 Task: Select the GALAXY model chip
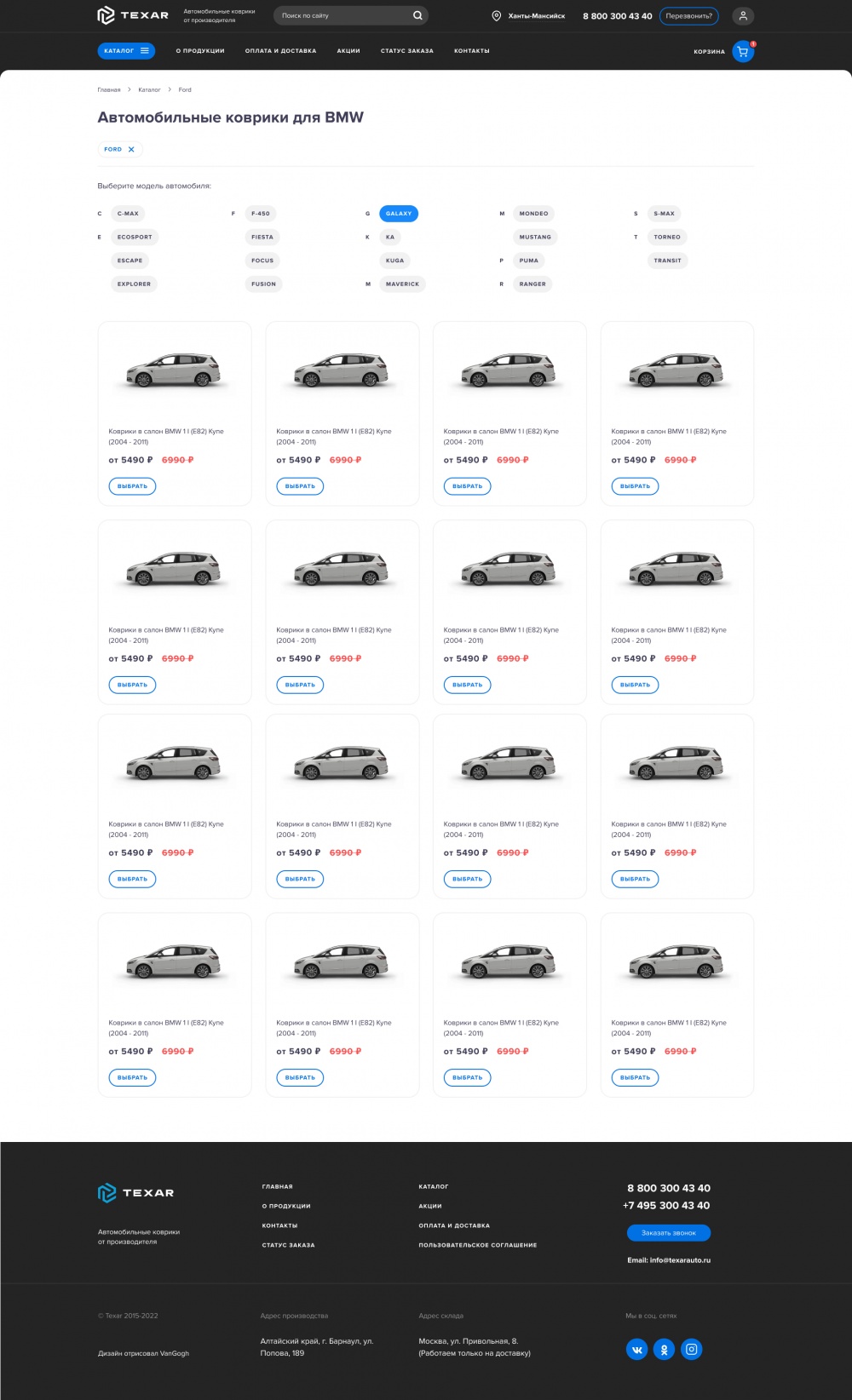click(399, 214)
